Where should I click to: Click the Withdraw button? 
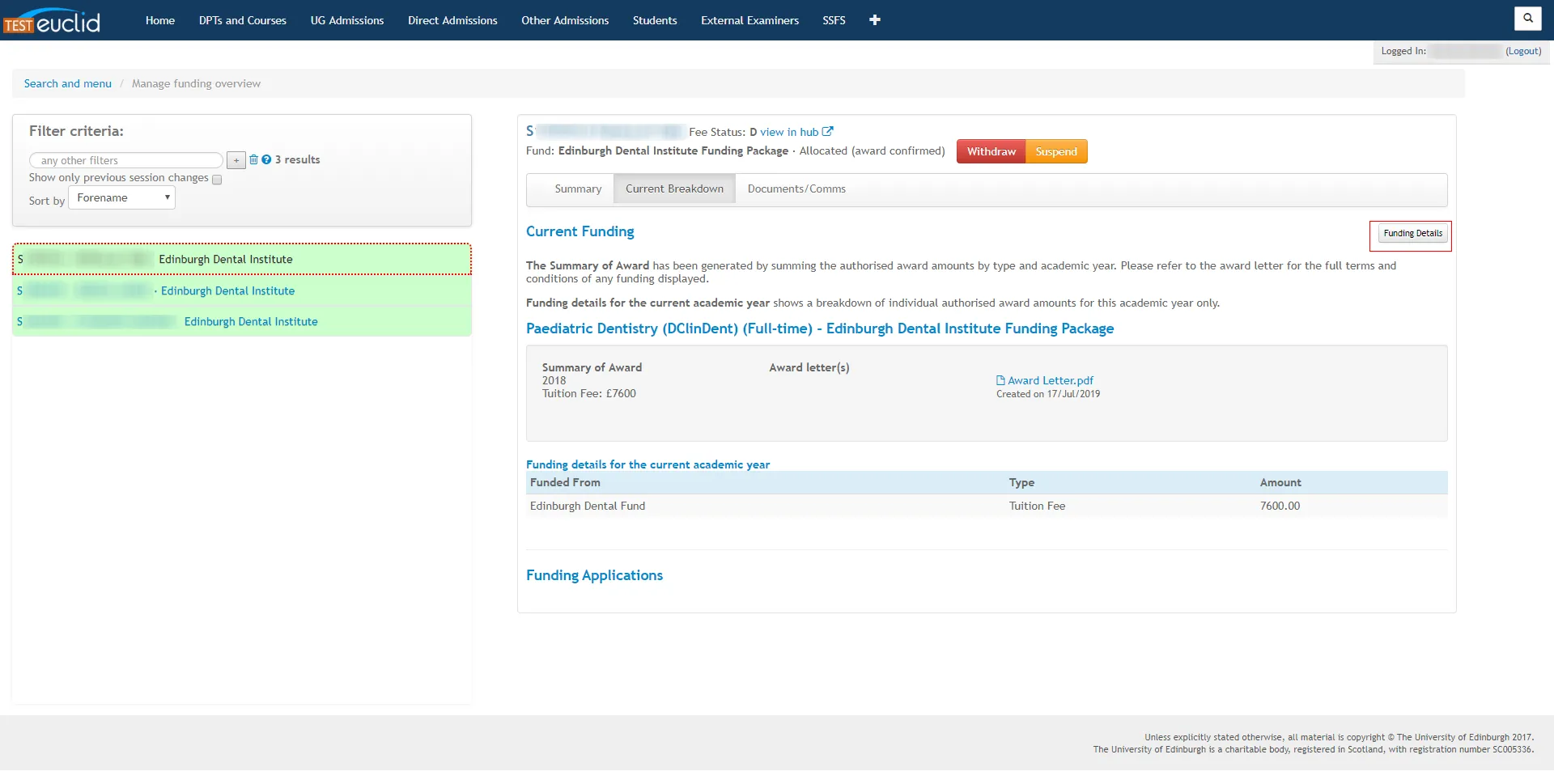click(990, 151)
